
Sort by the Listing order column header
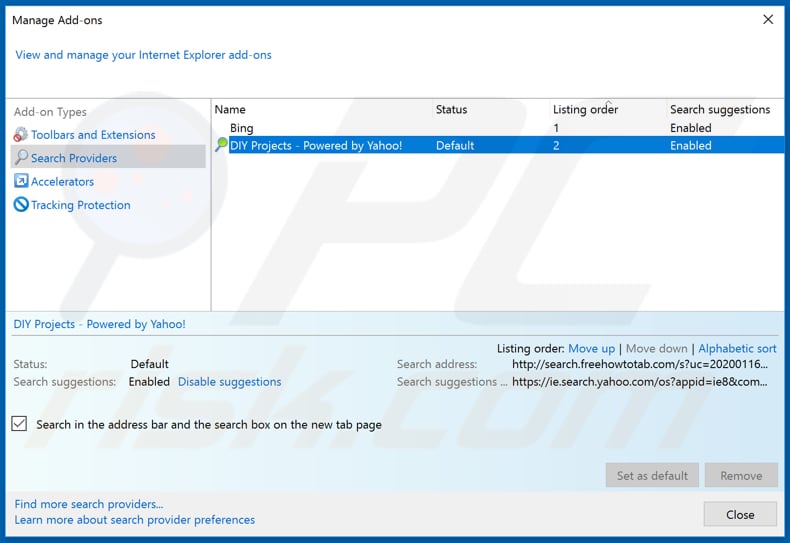585,109
